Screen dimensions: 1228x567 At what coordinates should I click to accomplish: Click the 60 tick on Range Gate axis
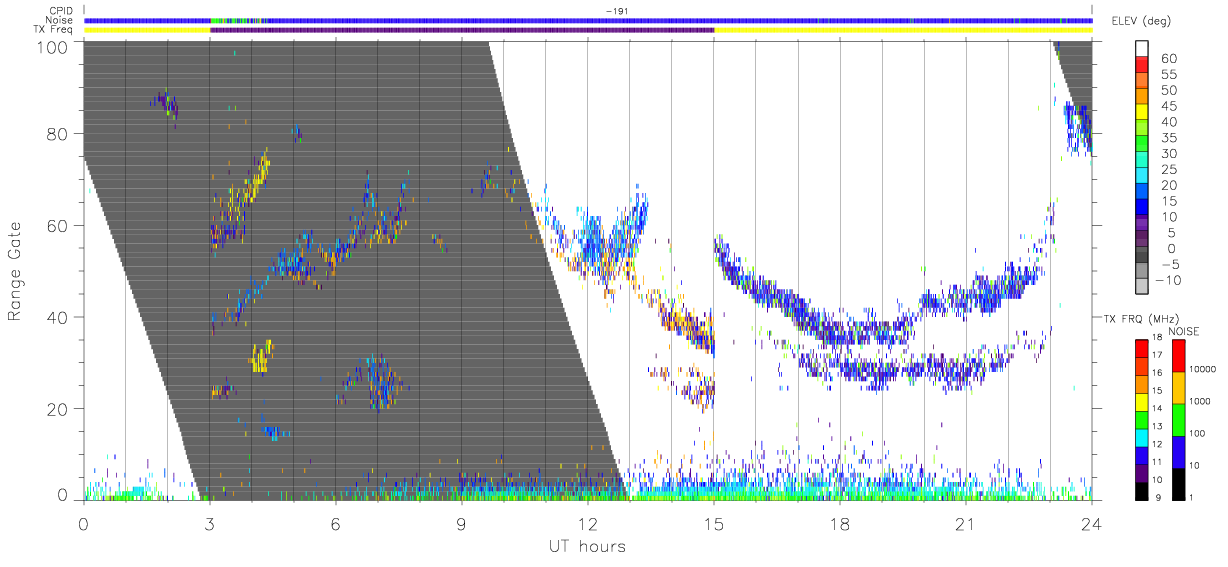[57, 226]
